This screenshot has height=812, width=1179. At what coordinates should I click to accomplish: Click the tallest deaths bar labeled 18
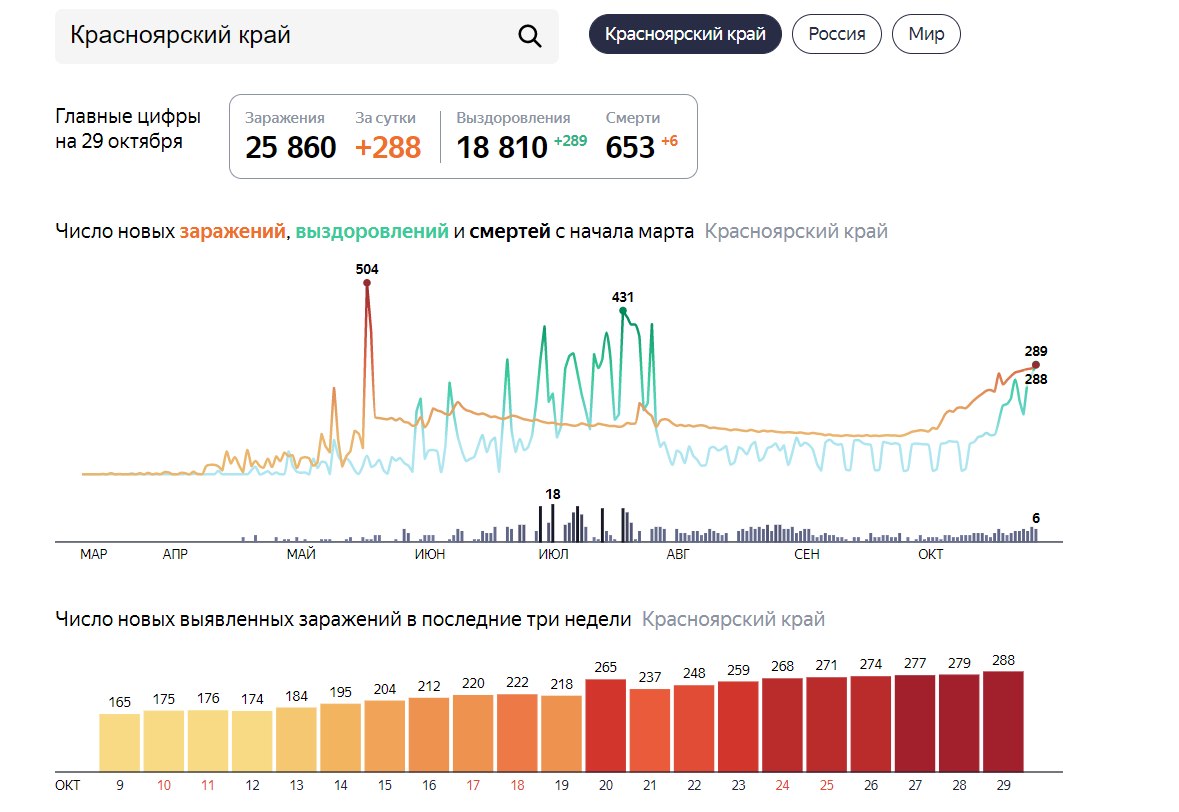click(x=553, y=523)
